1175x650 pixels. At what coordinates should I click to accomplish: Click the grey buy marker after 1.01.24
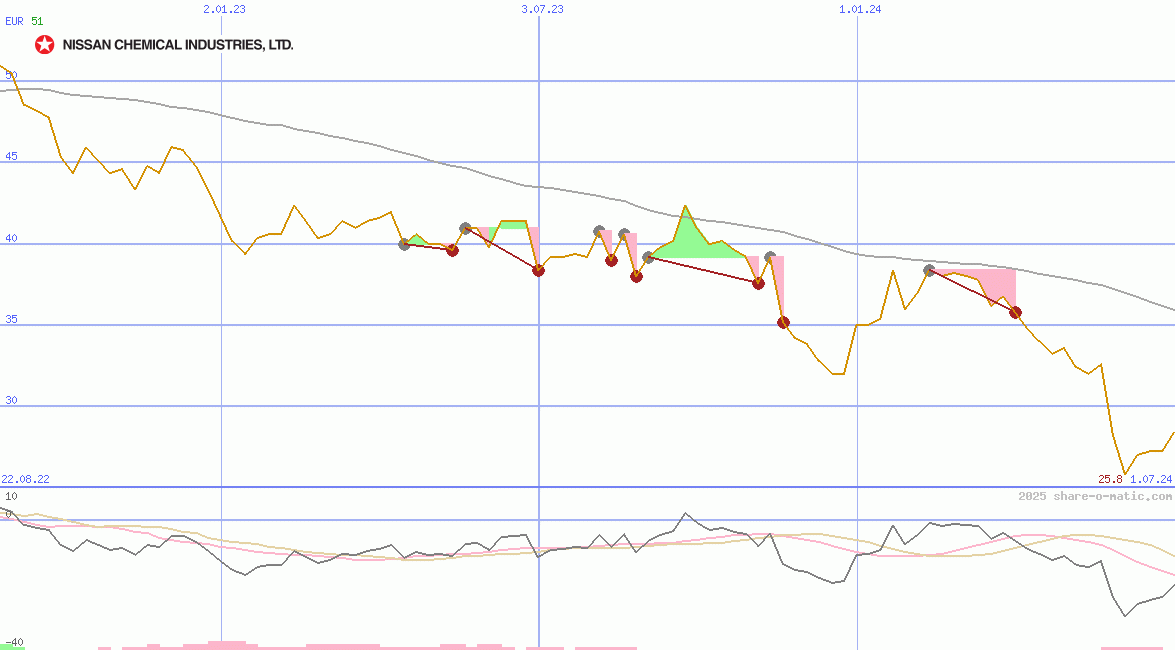tap(929, 270)
